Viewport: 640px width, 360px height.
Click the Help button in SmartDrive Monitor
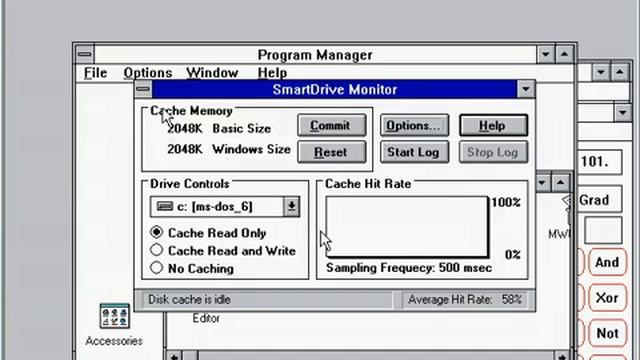493,125
